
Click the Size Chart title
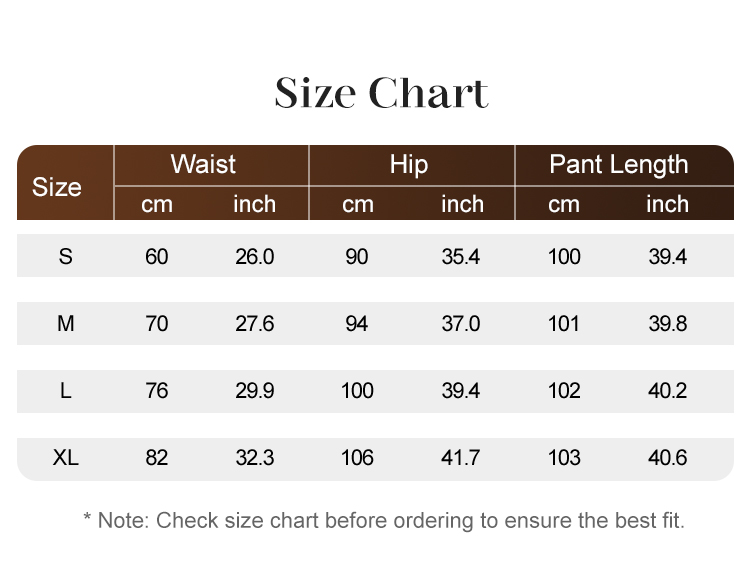[381, 94]
